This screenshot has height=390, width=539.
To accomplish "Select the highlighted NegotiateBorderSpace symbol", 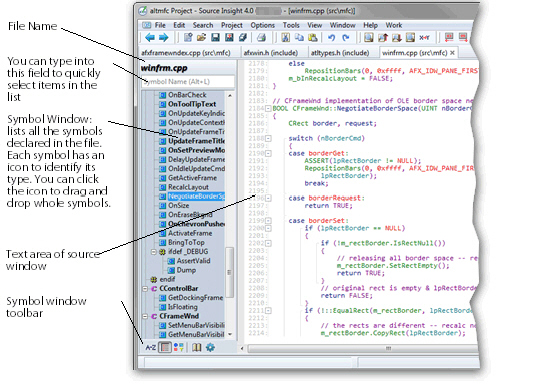I will pyautogui.click(x=196, y=197).
